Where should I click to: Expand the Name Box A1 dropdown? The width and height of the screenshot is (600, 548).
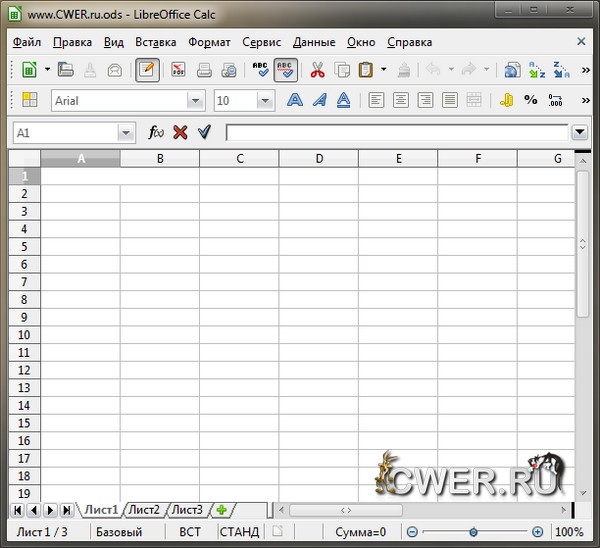click(126, 132)
